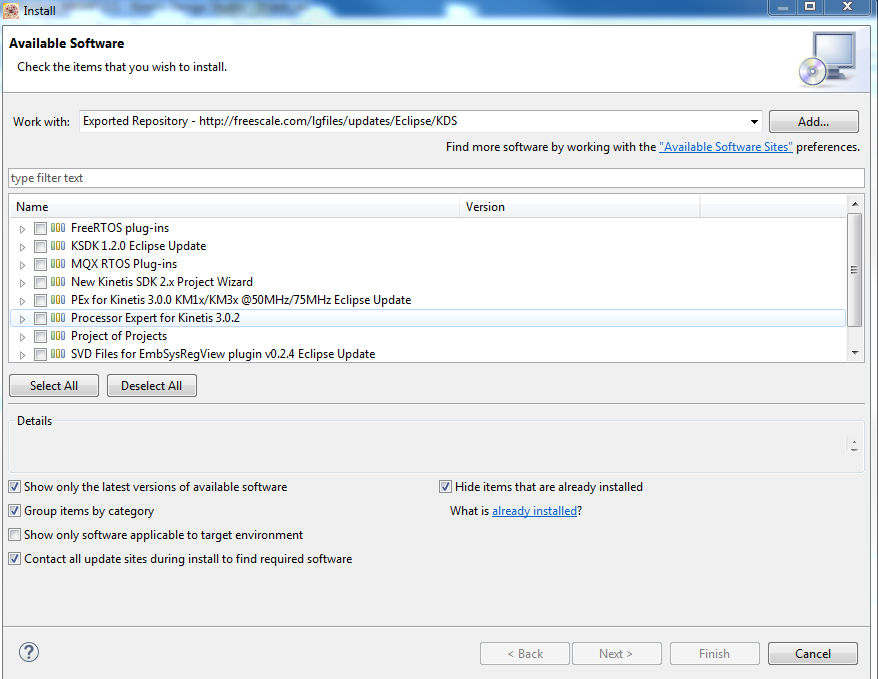Click the Add... repository button
The width and height of the screenshot is (878, 679).
(x=813, y=121)
